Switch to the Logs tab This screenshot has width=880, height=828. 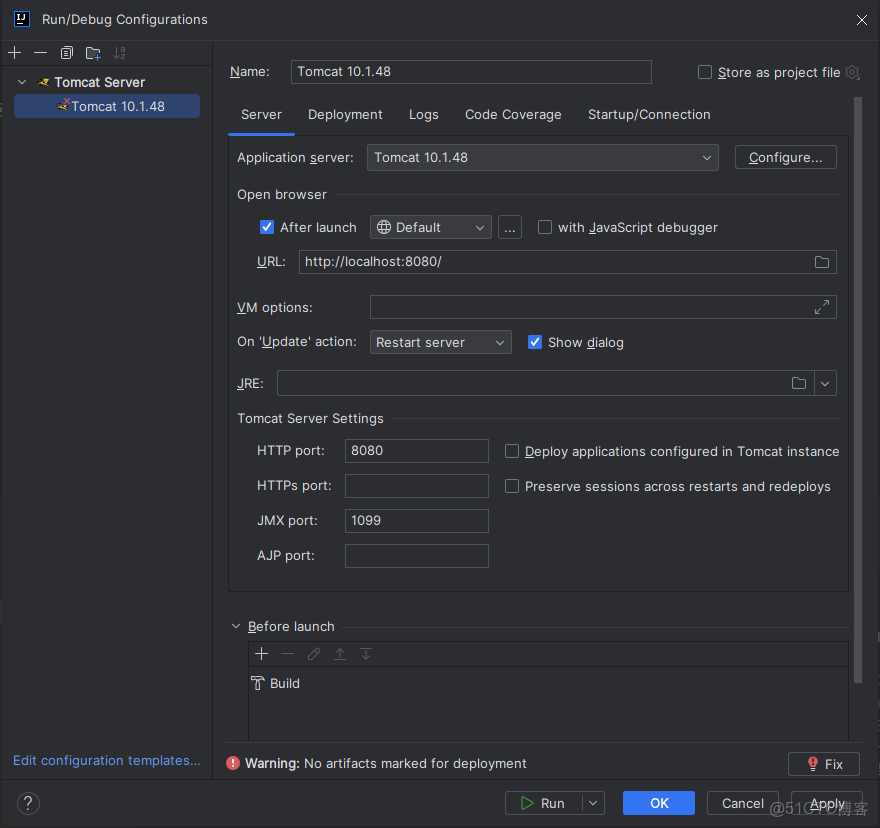coord(424,115)
